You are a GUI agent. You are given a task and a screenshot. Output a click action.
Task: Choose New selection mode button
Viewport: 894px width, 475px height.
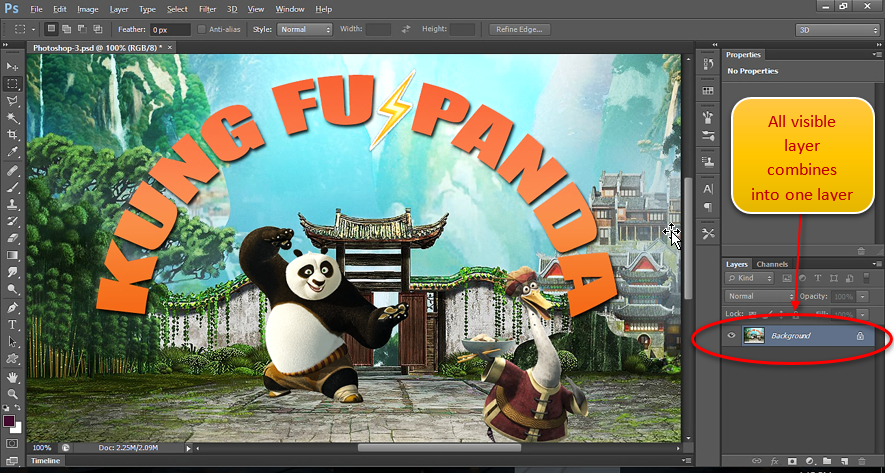click(51, 29)
